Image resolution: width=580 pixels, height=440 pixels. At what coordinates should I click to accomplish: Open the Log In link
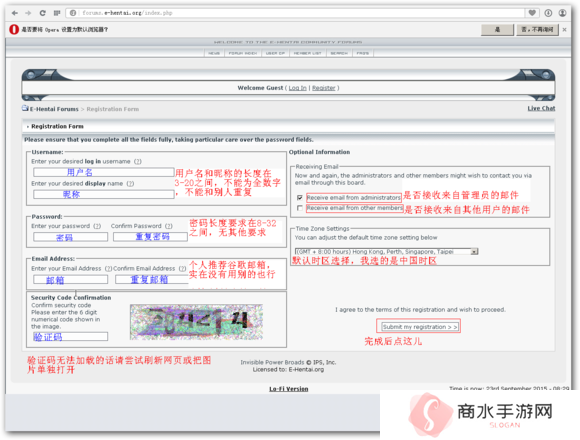click(297, 88)
